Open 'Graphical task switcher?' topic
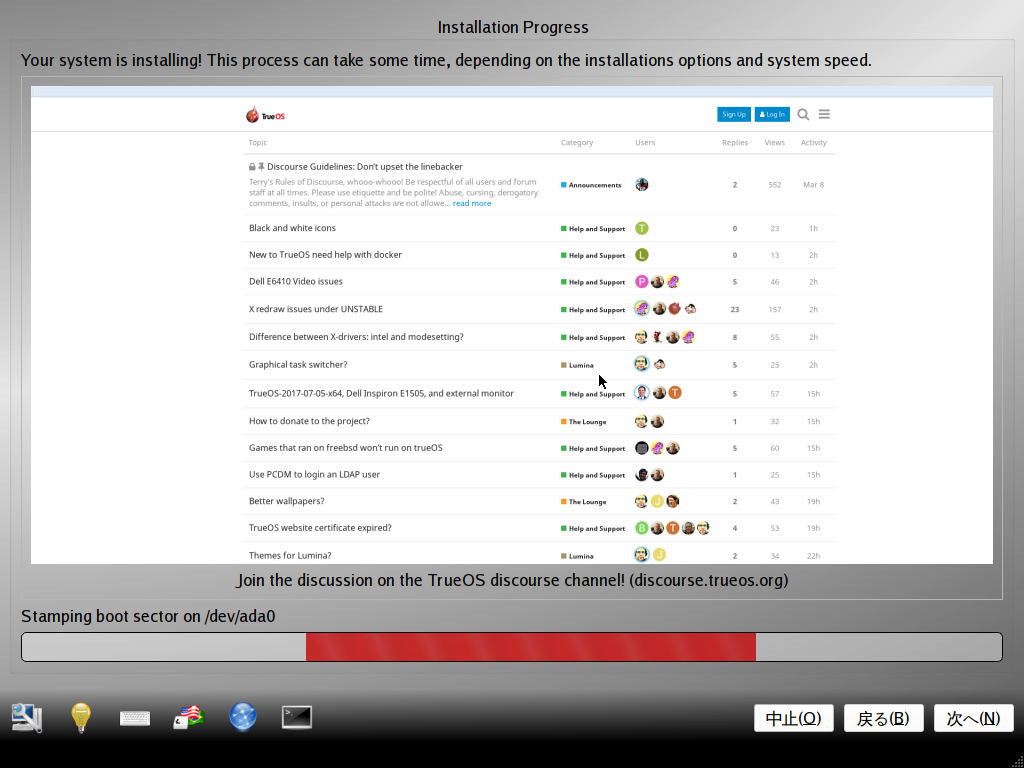This screenshot has height=768, width=1024. point(298,364)
